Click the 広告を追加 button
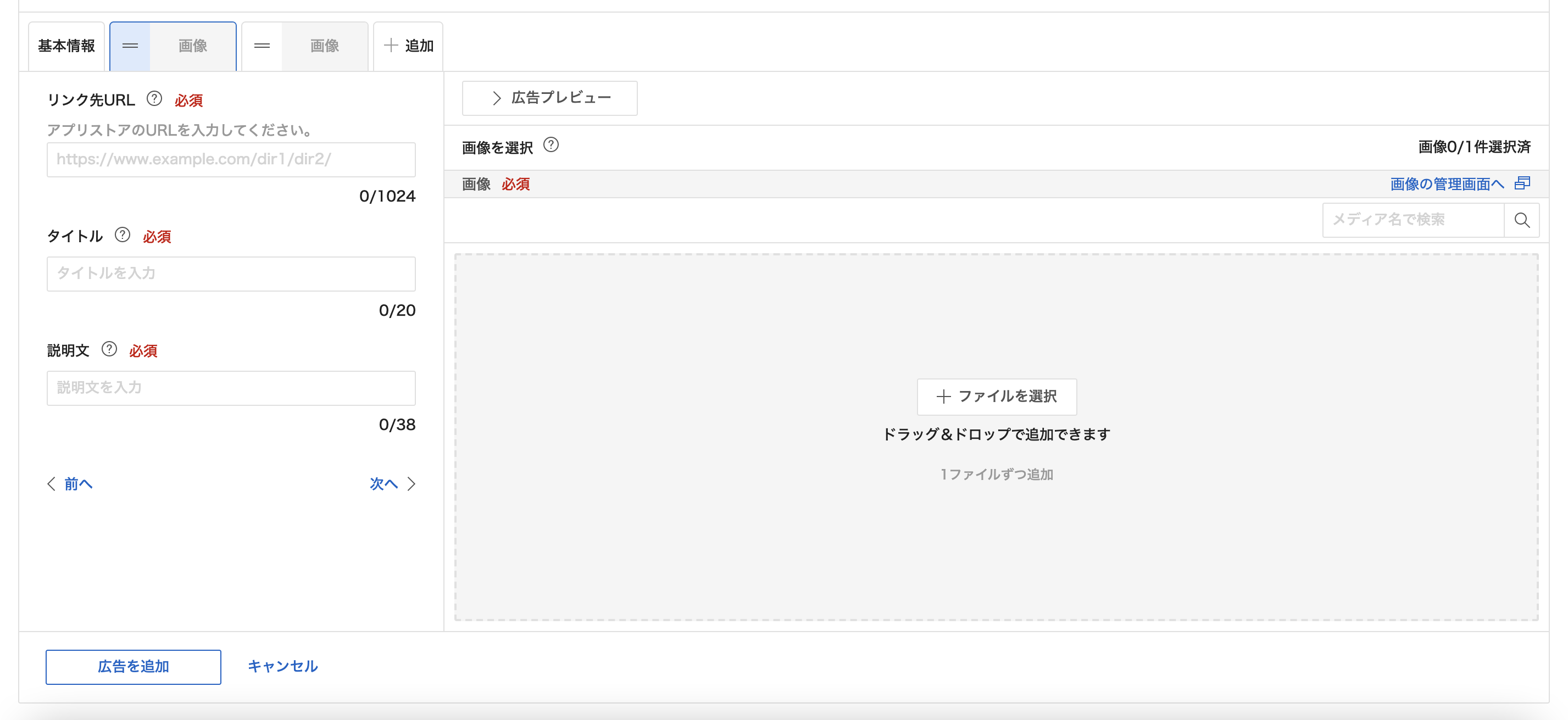The width and height of the screenshot is (1568, 720). coord(133,666)
